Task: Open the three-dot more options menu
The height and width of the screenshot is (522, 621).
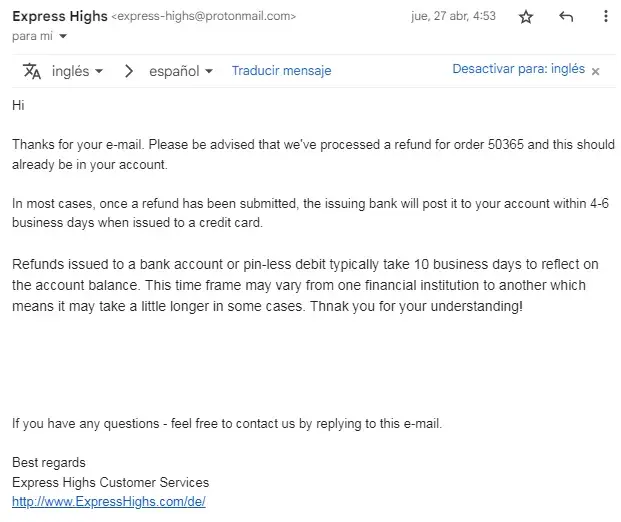Action: [x=605, y=17]
